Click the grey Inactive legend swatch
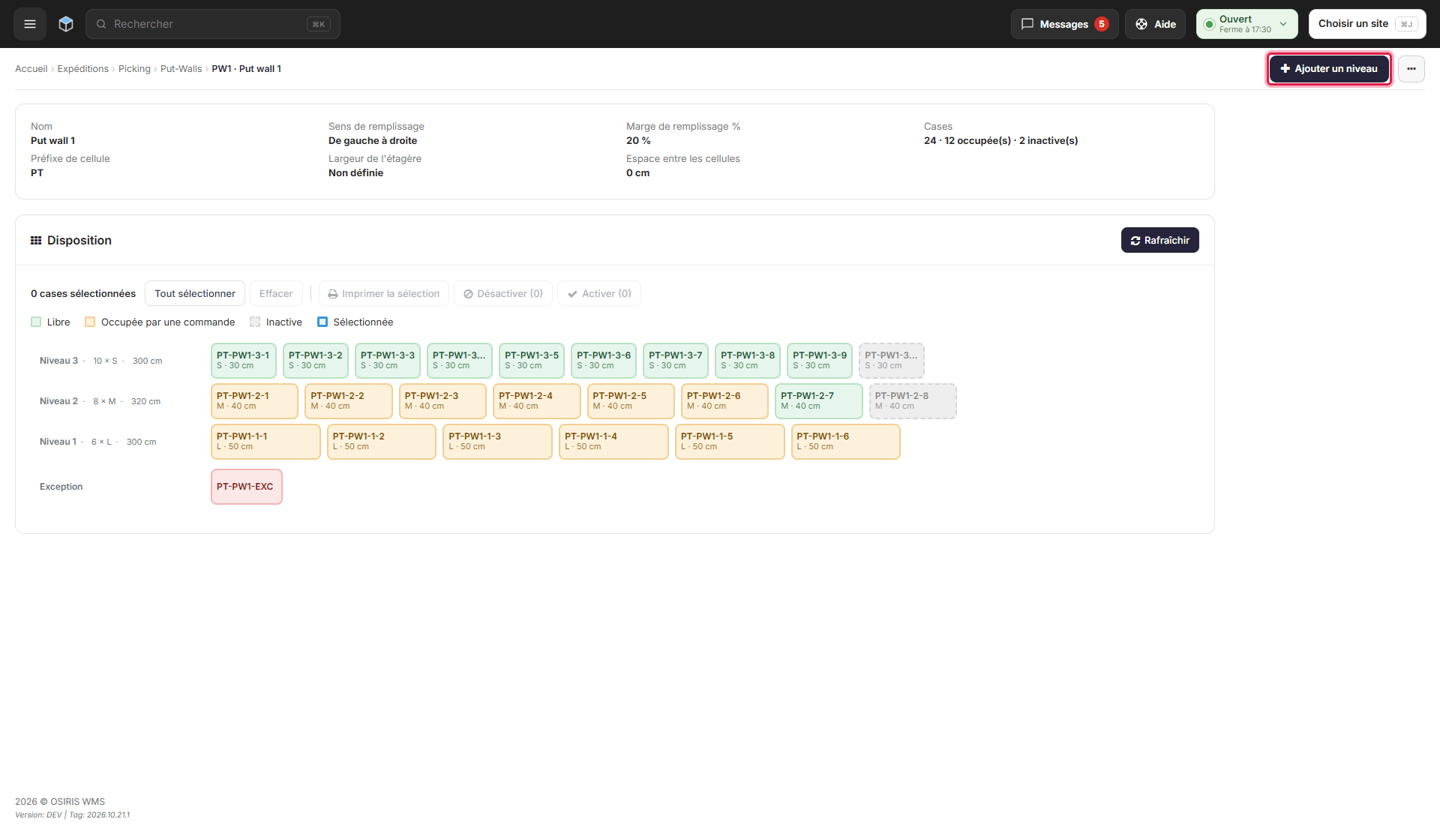 (x=255, y=322)
